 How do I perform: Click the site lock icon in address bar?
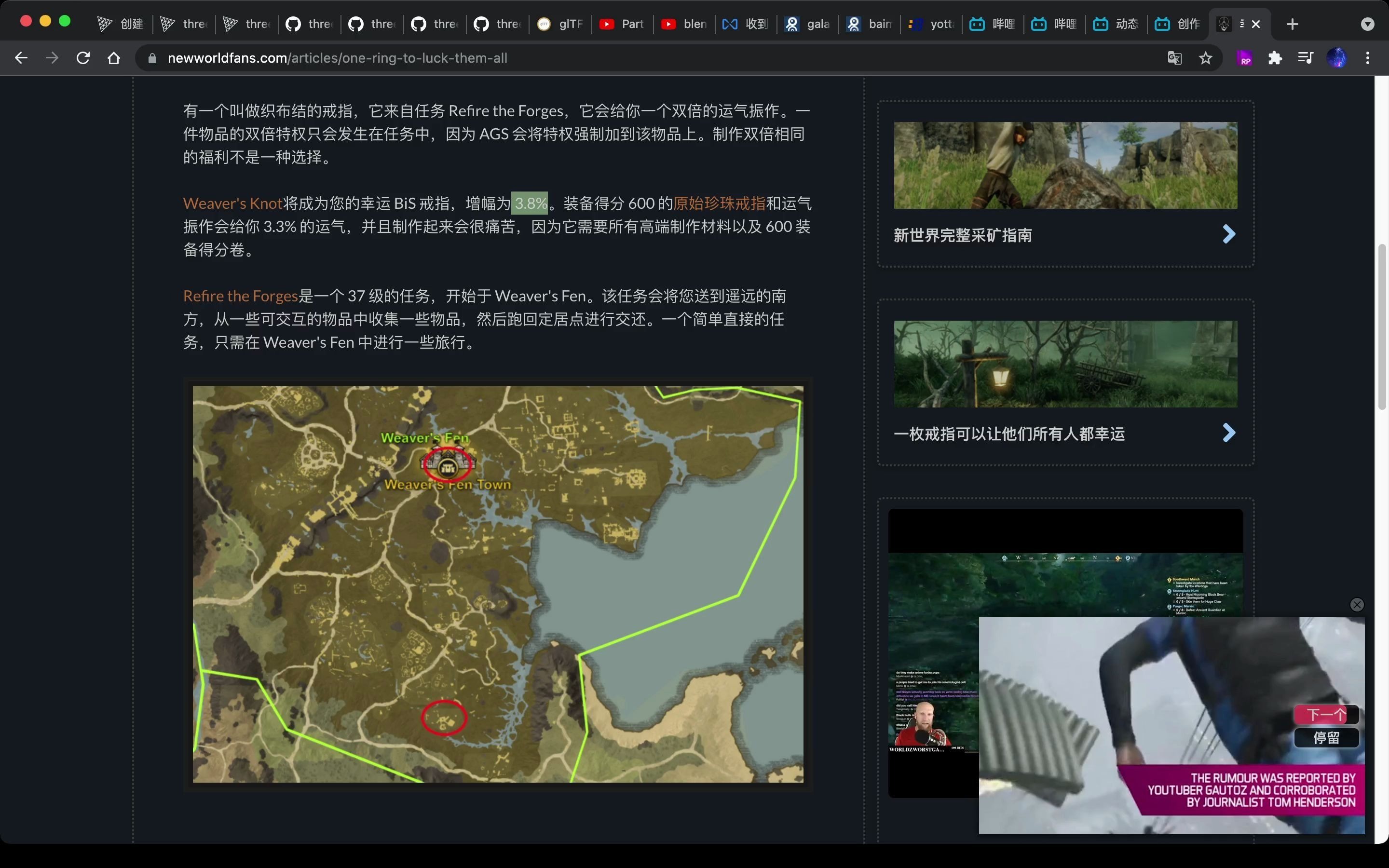click(152, 58)
